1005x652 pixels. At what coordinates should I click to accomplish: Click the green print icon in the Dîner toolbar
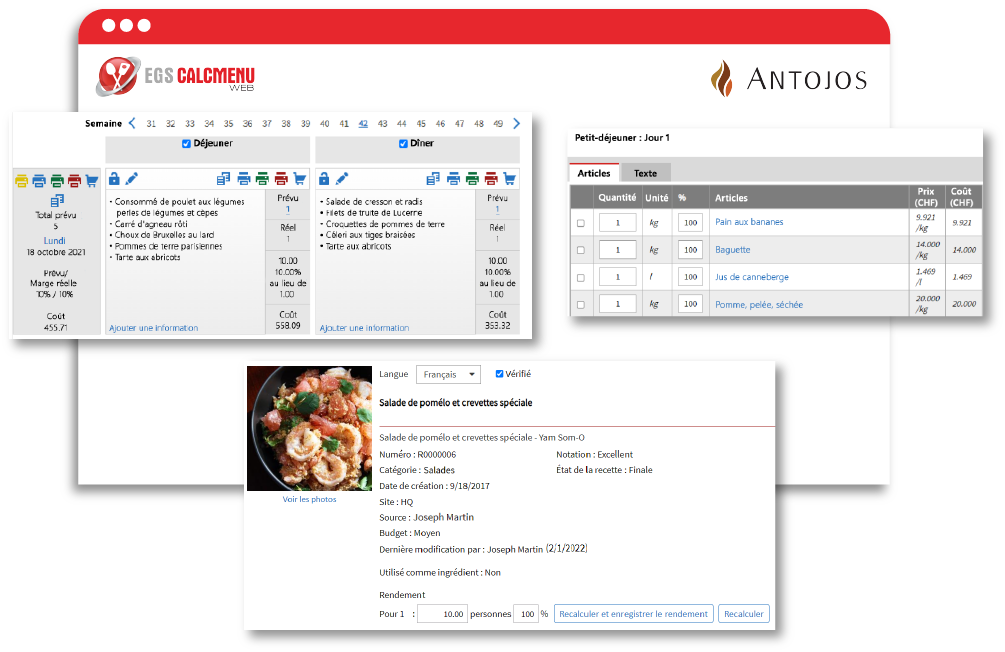pyautogui.click(x=472, y=178)
